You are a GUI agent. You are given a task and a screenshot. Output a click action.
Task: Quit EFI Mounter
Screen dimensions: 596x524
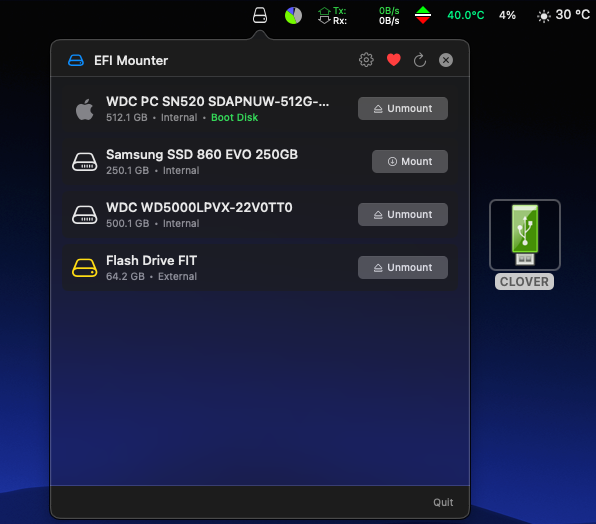(443, 502)
